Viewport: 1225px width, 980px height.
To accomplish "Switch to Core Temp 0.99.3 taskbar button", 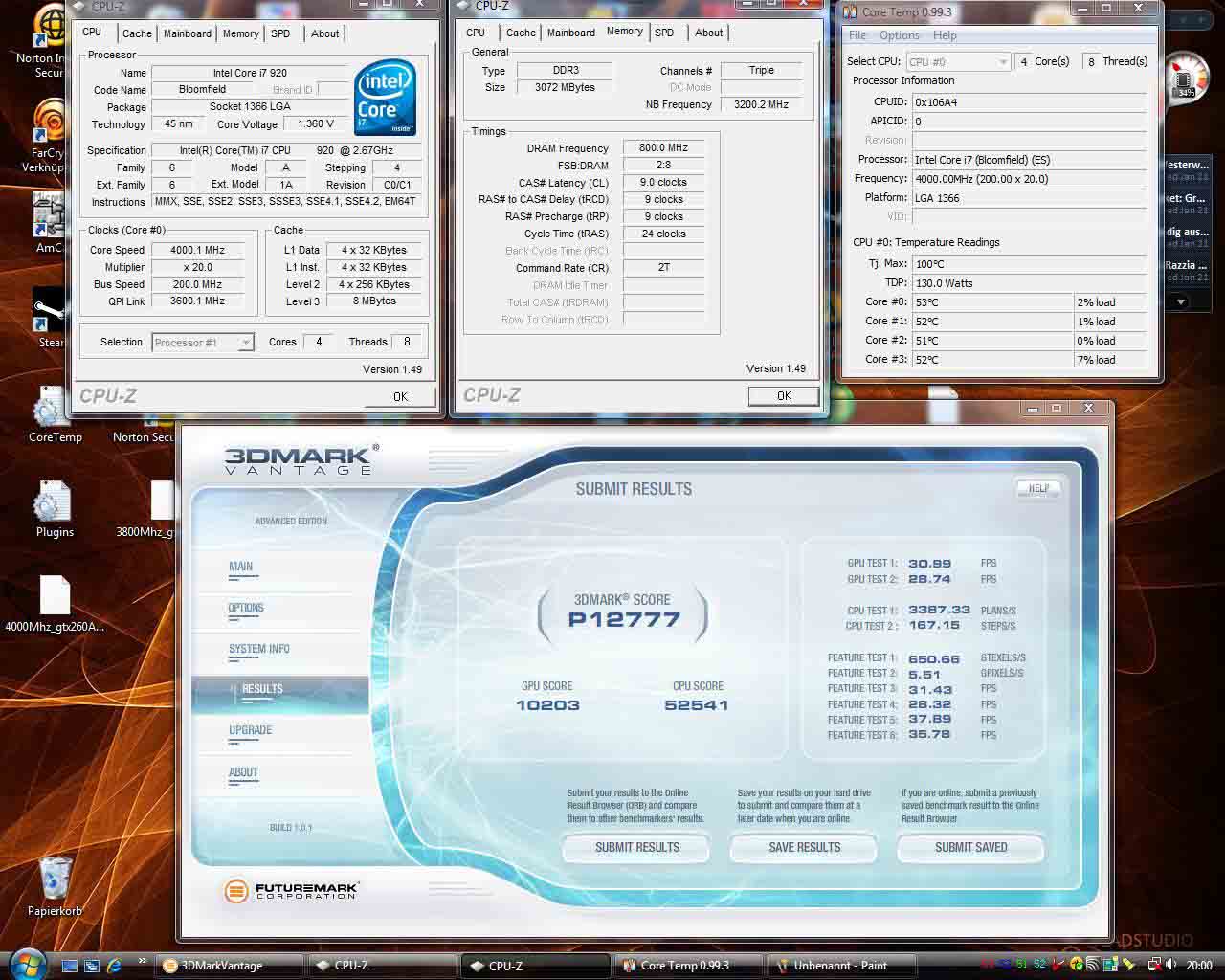I will pyautogui.click(x=687, y=965).
